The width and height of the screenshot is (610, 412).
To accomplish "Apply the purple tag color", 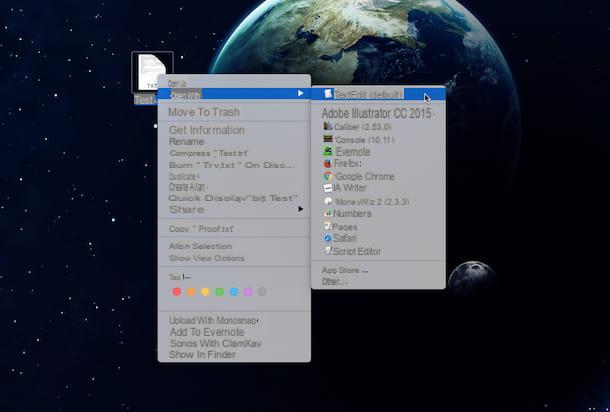I will pos(248,292).
